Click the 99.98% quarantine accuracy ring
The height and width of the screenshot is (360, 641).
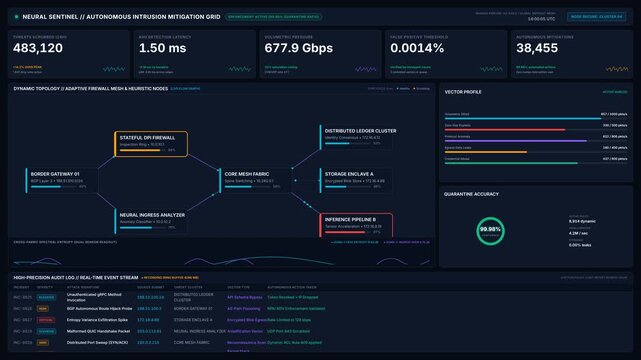(490, 231)
